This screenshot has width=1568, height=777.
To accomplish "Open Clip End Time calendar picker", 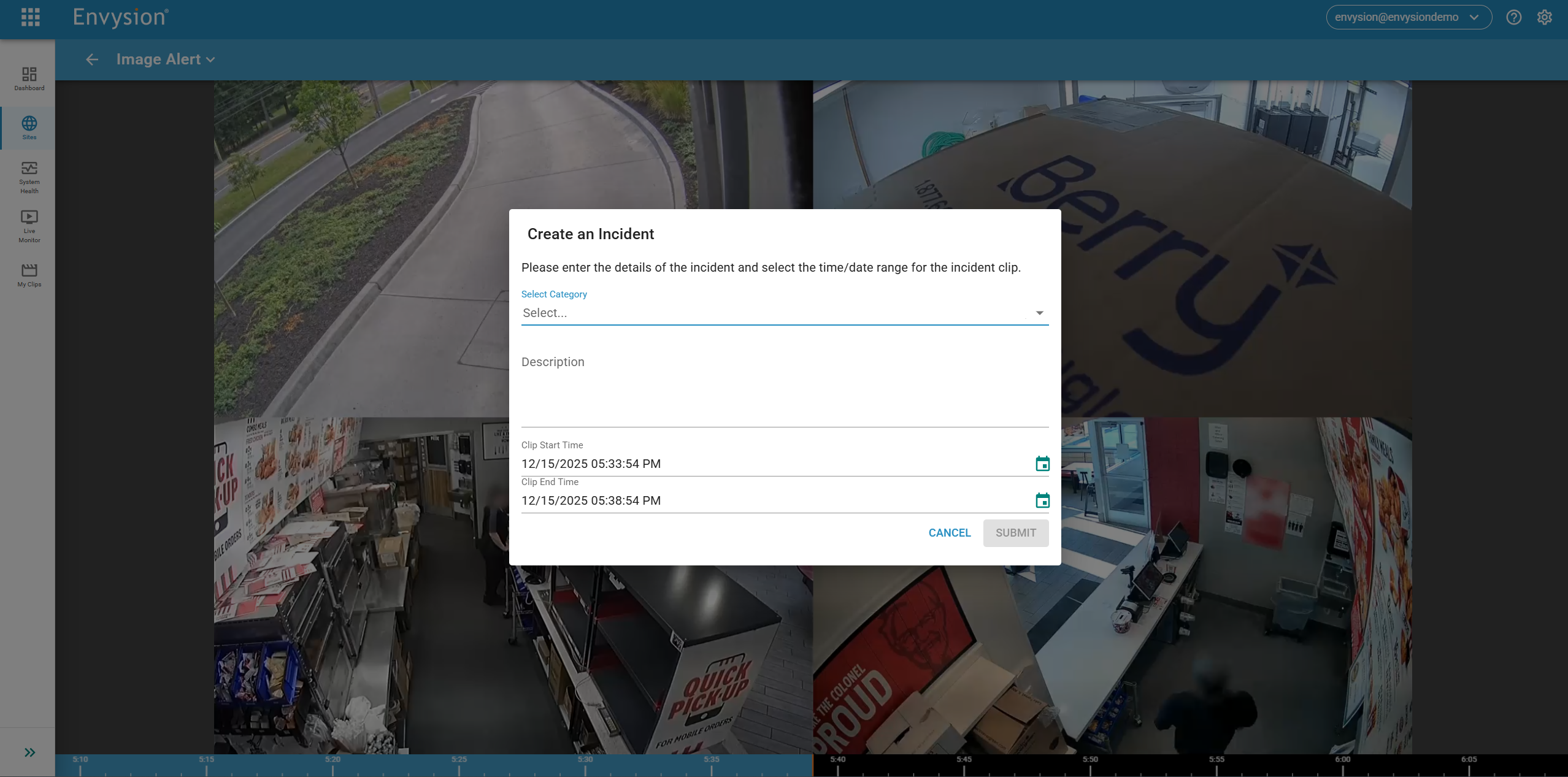I will [1042, 500].
